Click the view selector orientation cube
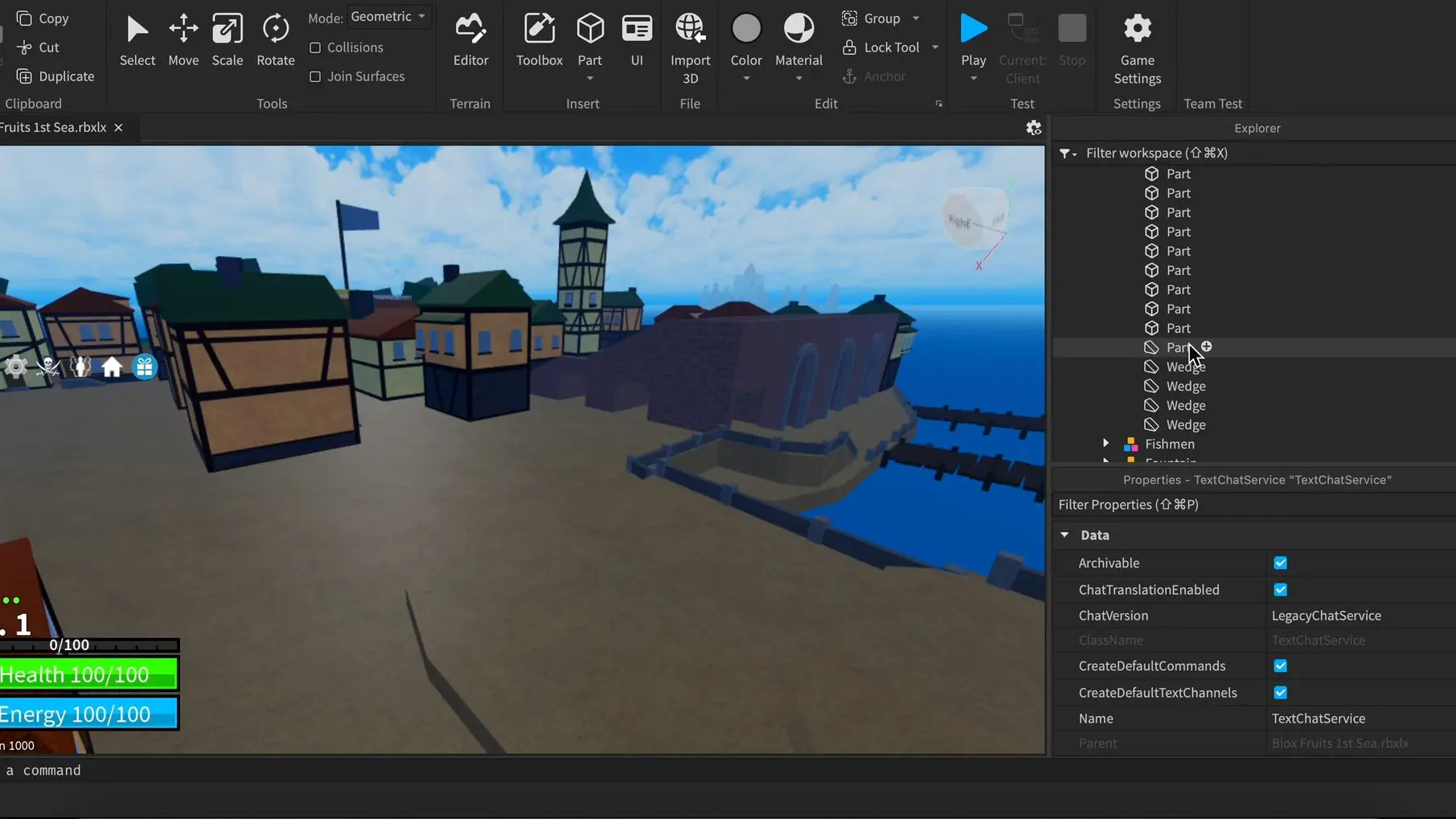Image resolution: width=1456 pixels, height=819 pixels. 974,219
